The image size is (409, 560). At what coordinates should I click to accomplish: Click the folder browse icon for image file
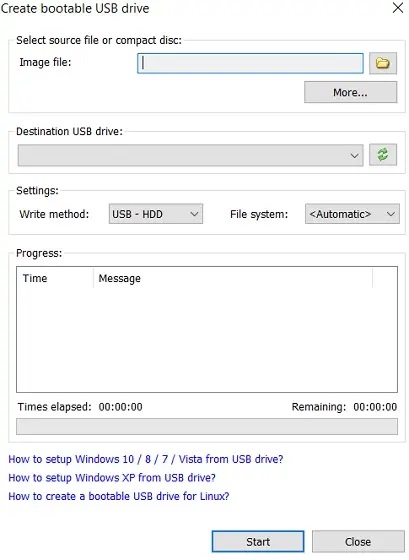[383, 63]
